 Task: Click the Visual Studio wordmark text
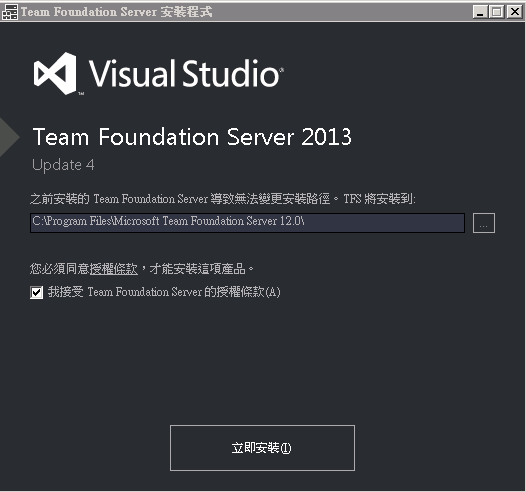tap(186, 73)
